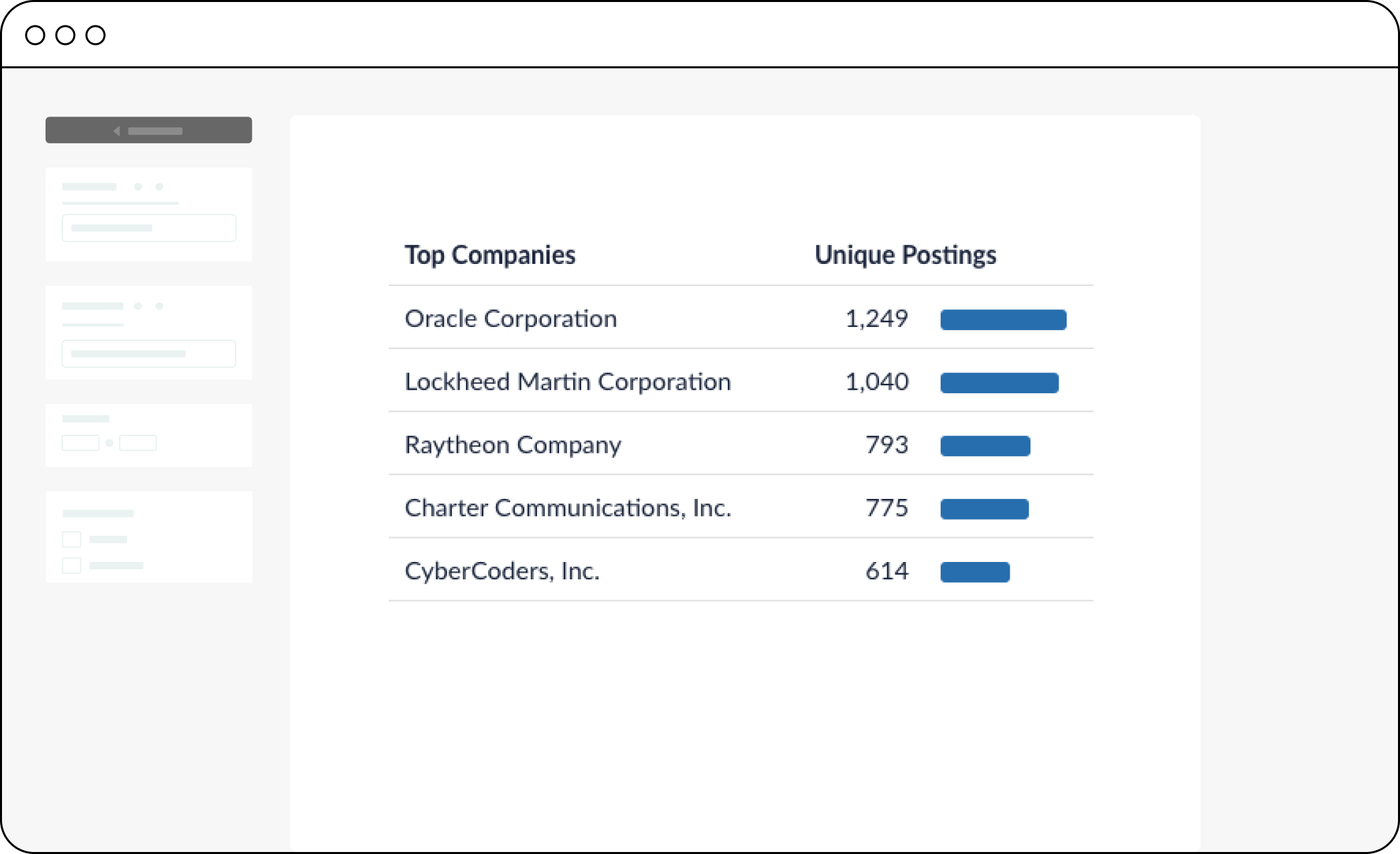Click the second dot in the top sidebar card
The width and height of the screenshot is (1400, 854).
click(159, 187)
